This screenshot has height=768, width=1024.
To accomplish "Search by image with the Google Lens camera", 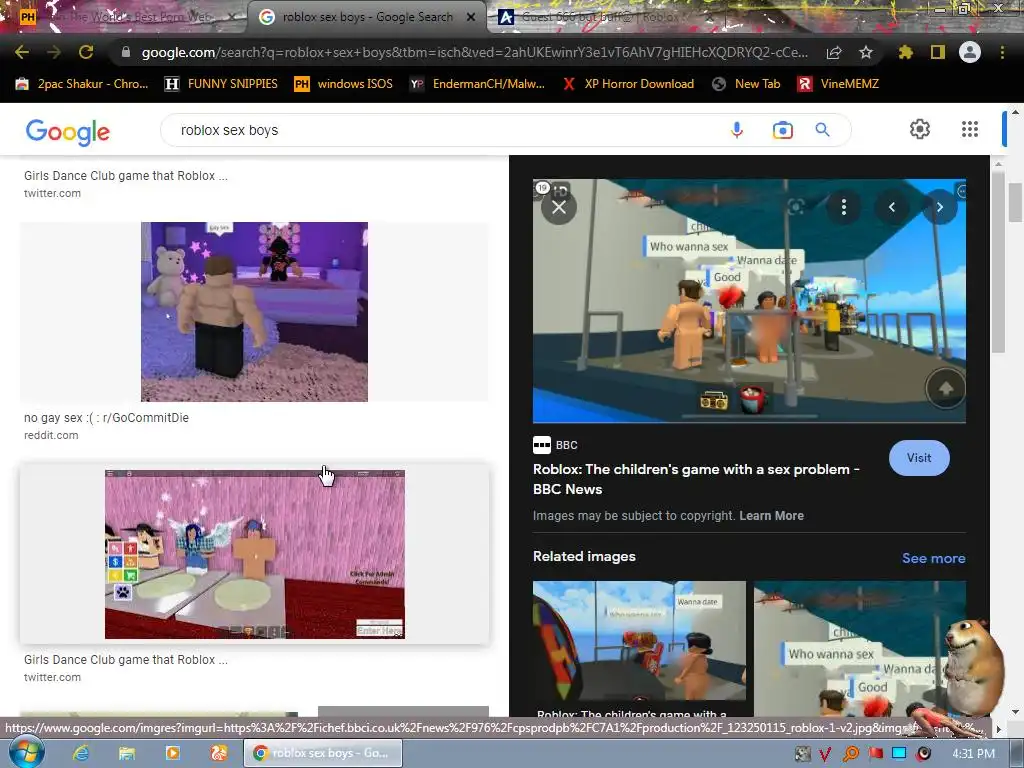I will click(x=782, y=130).
